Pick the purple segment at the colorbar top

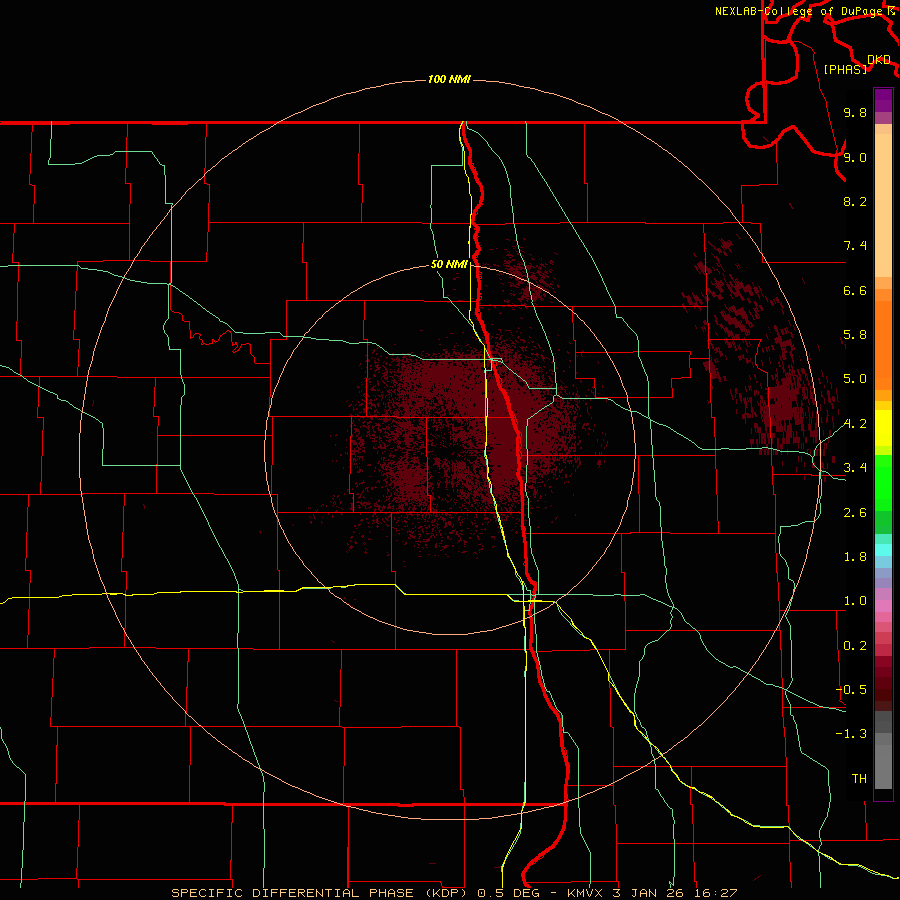(883, 100)
